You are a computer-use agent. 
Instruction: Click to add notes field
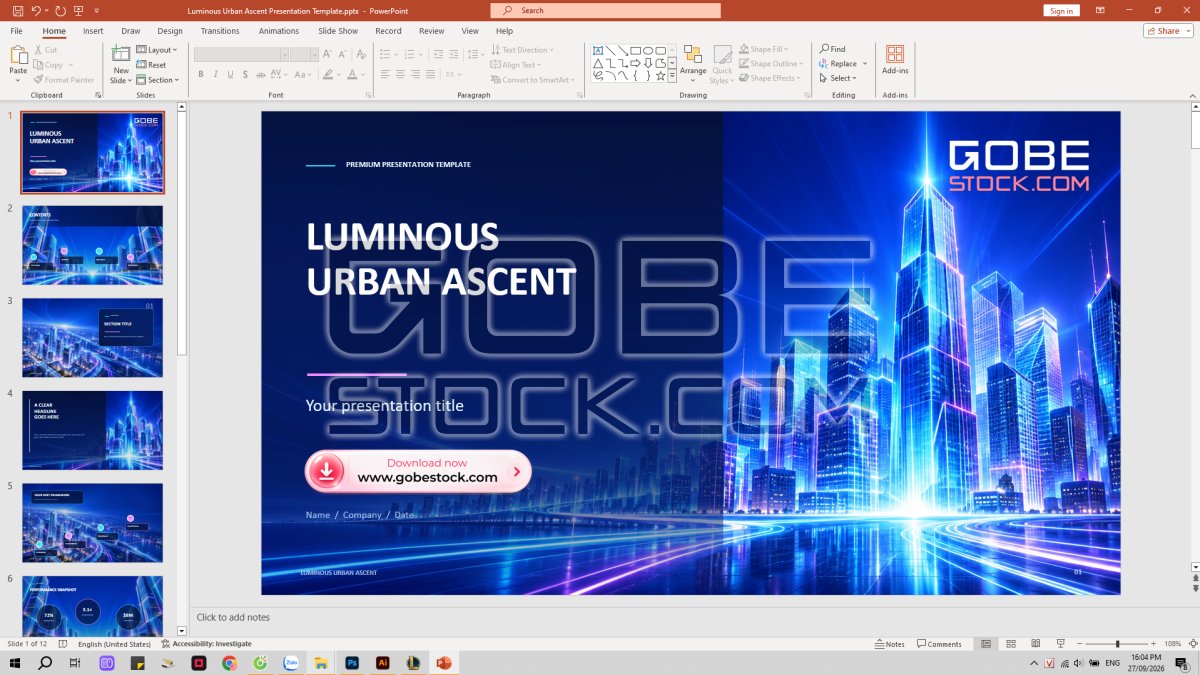pyautogui.click(x=233, y=618)
